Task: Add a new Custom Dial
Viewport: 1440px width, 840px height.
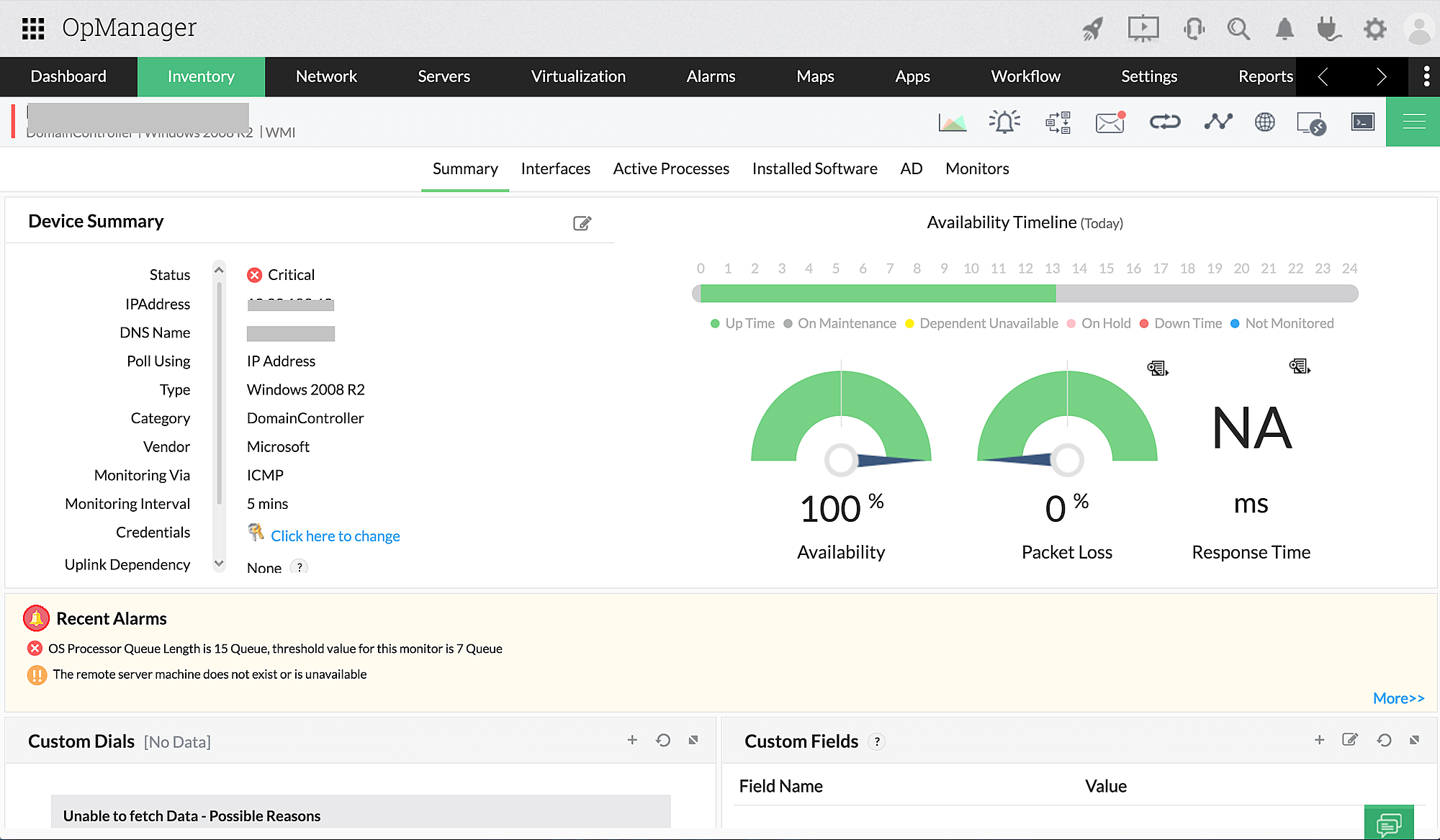Action: pyautogui.click(x=632, y=740)
